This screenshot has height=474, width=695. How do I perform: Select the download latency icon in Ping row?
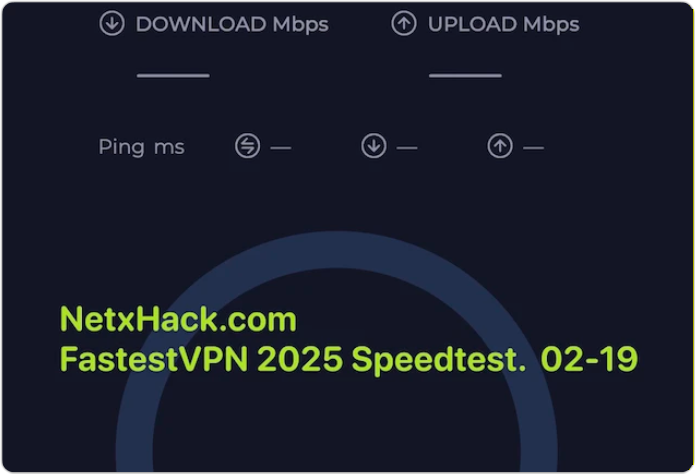(374, 146)
